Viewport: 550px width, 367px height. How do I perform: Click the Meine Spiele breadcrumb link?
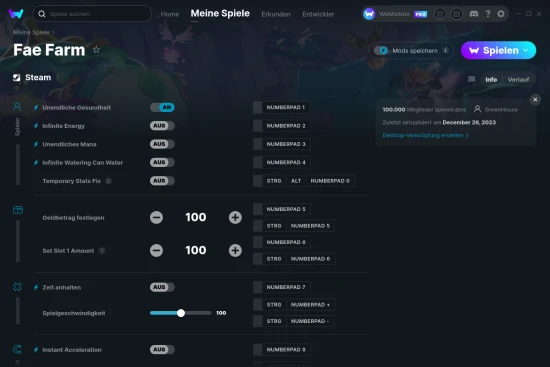point(32,32)
